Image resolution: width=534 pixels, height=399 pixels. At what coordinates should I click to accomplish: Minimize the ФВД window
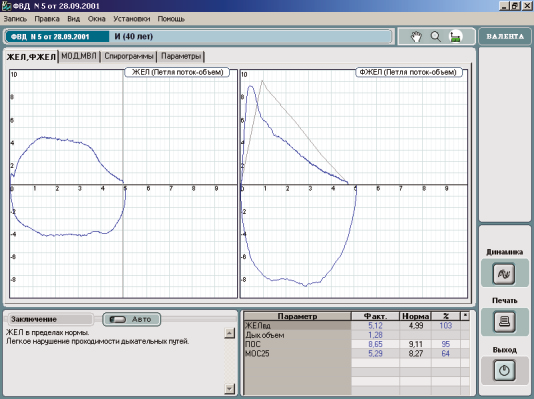pyautogui.click(x=504, y=6)
